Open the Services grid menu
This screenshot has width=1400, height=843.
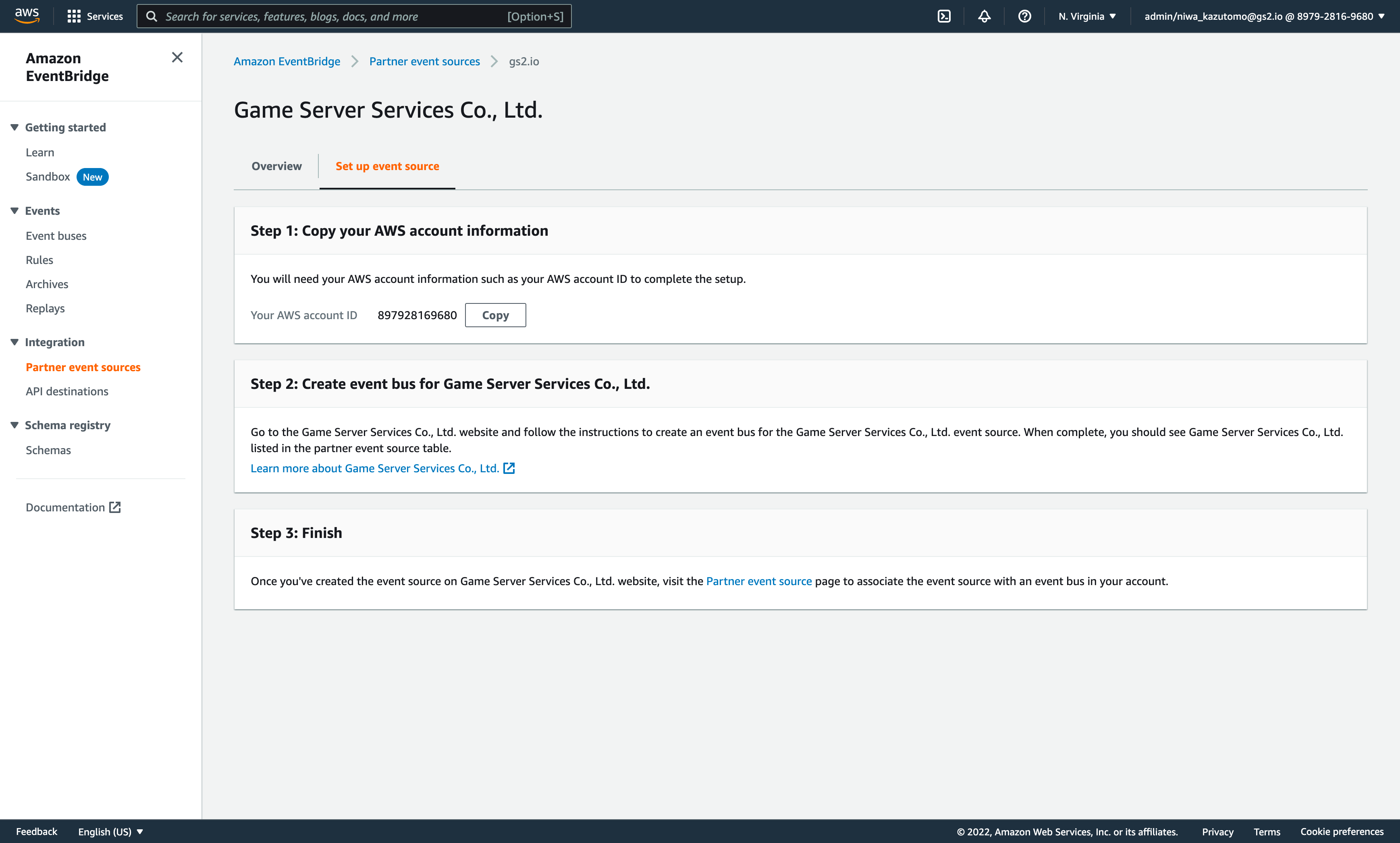click(x=95, y=17)
